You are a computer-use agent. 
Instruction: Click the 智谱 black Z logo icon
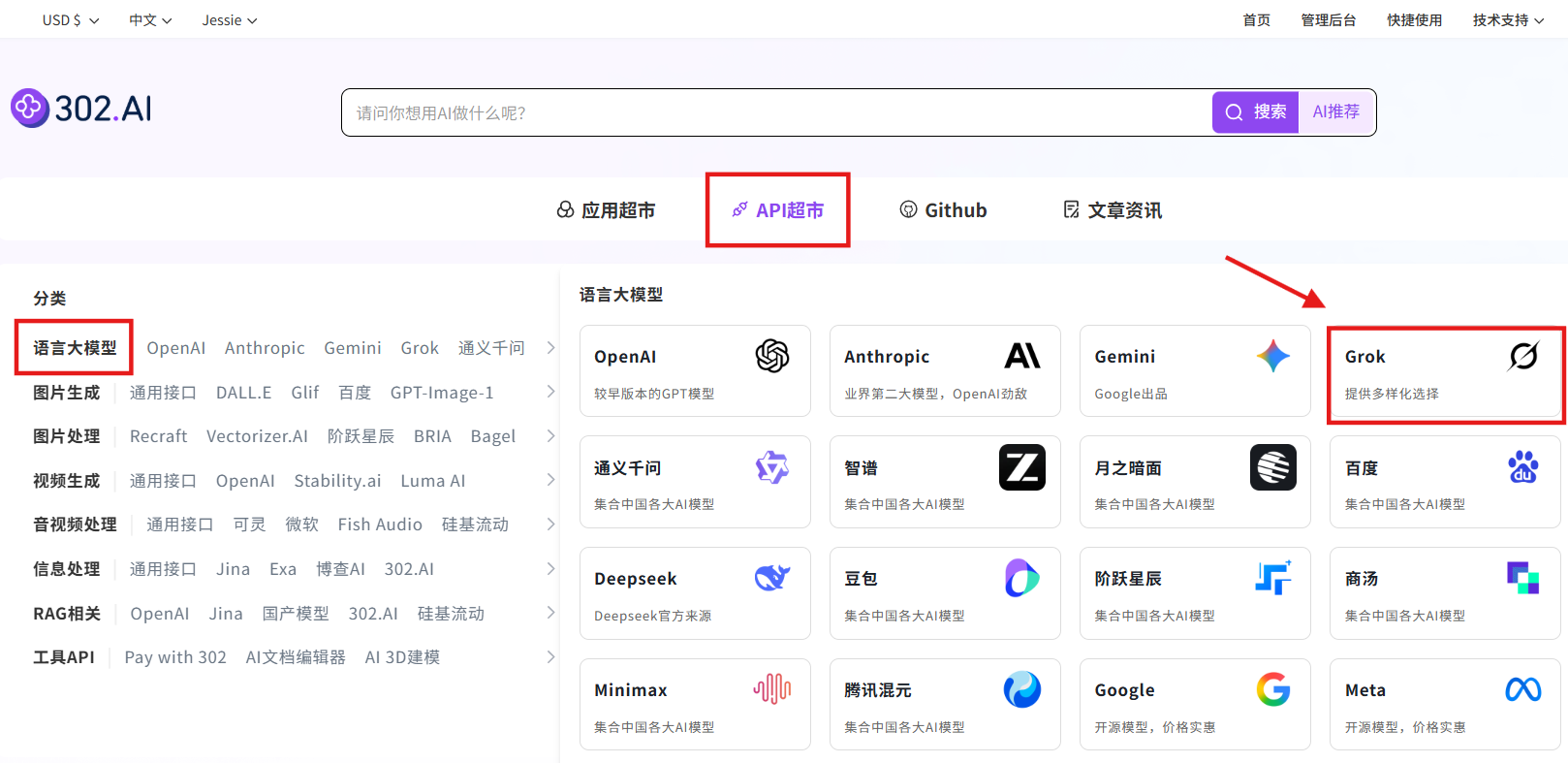1022,467
